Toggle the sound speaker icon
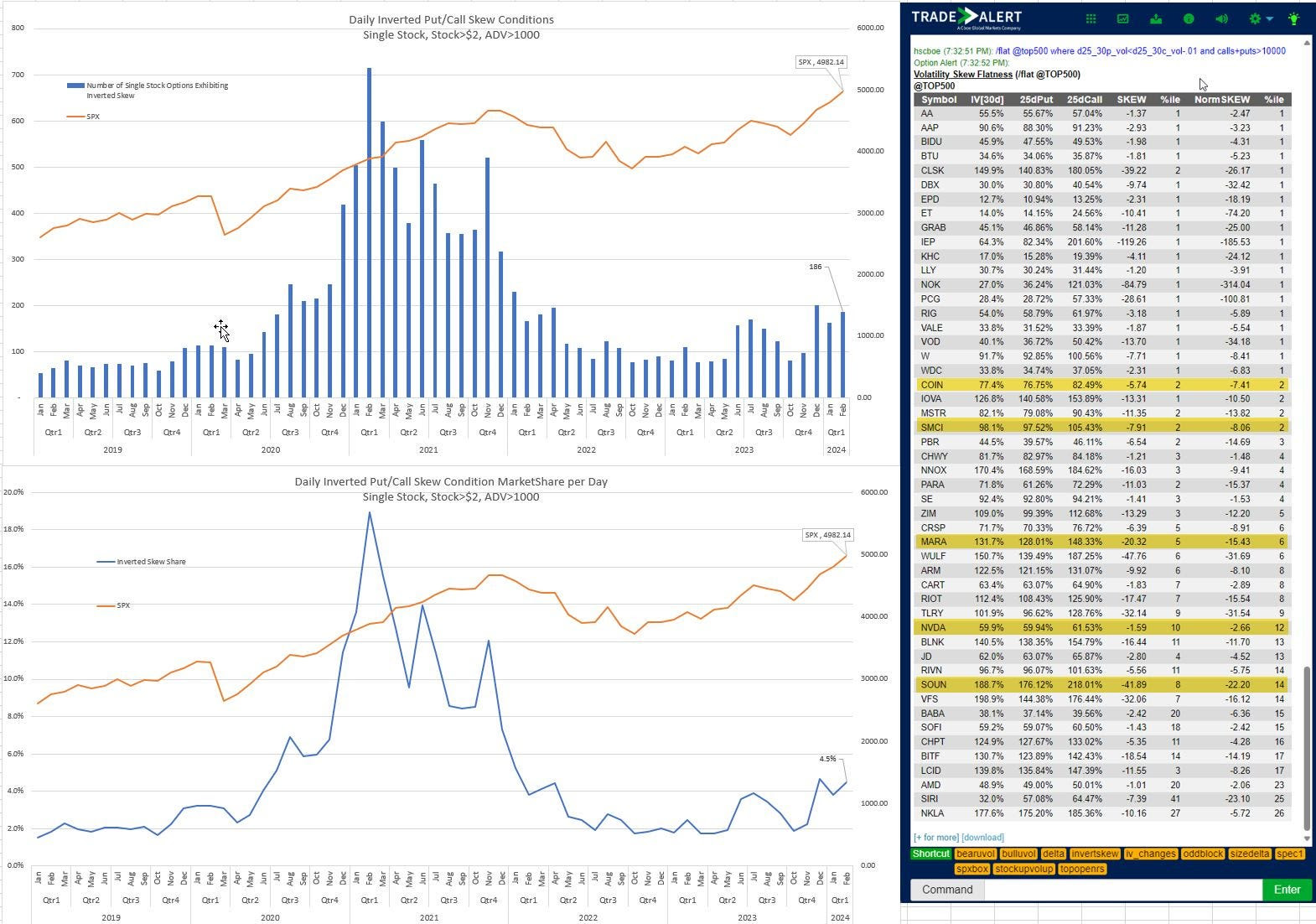1316x924 pixels. tap(1221, 18)
